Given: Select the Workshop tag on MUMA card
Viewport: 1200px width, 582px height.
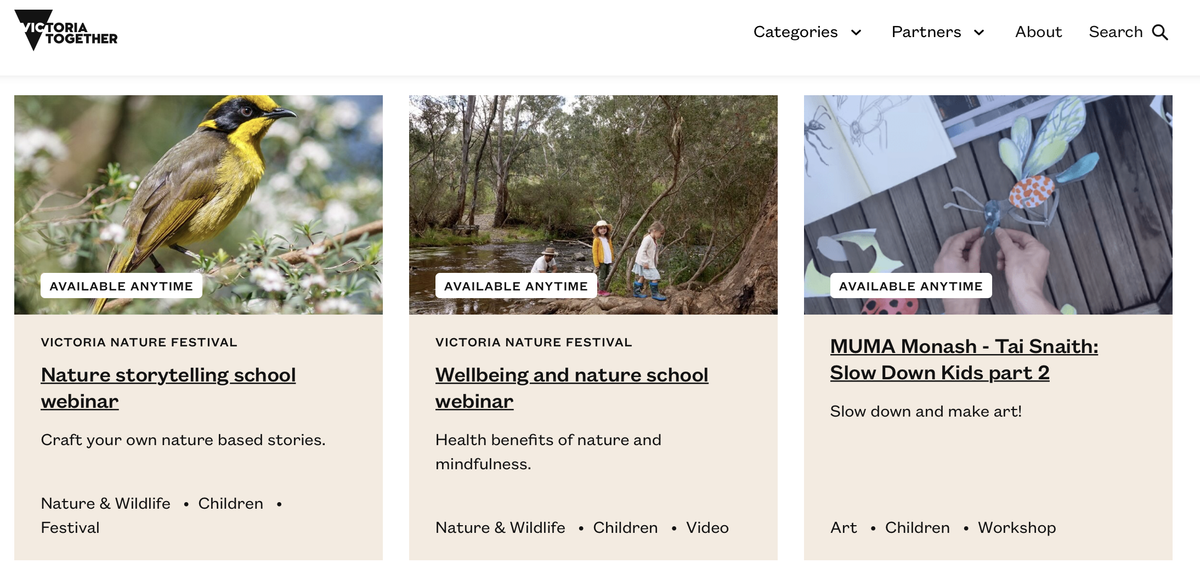Looking at the screenshot, I should point(1016,527).
